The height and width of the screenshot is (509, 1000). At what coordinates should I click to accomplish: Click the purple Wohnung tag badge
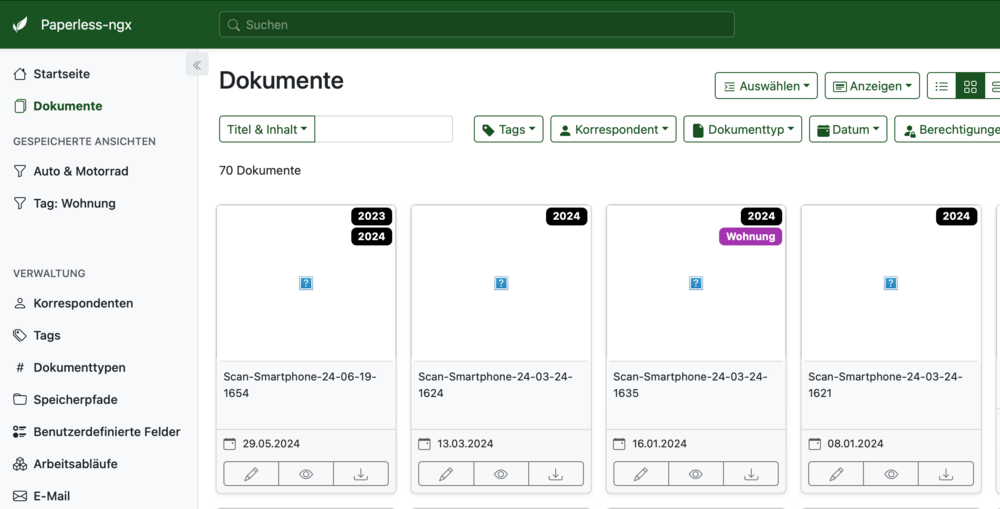(751, 237)
